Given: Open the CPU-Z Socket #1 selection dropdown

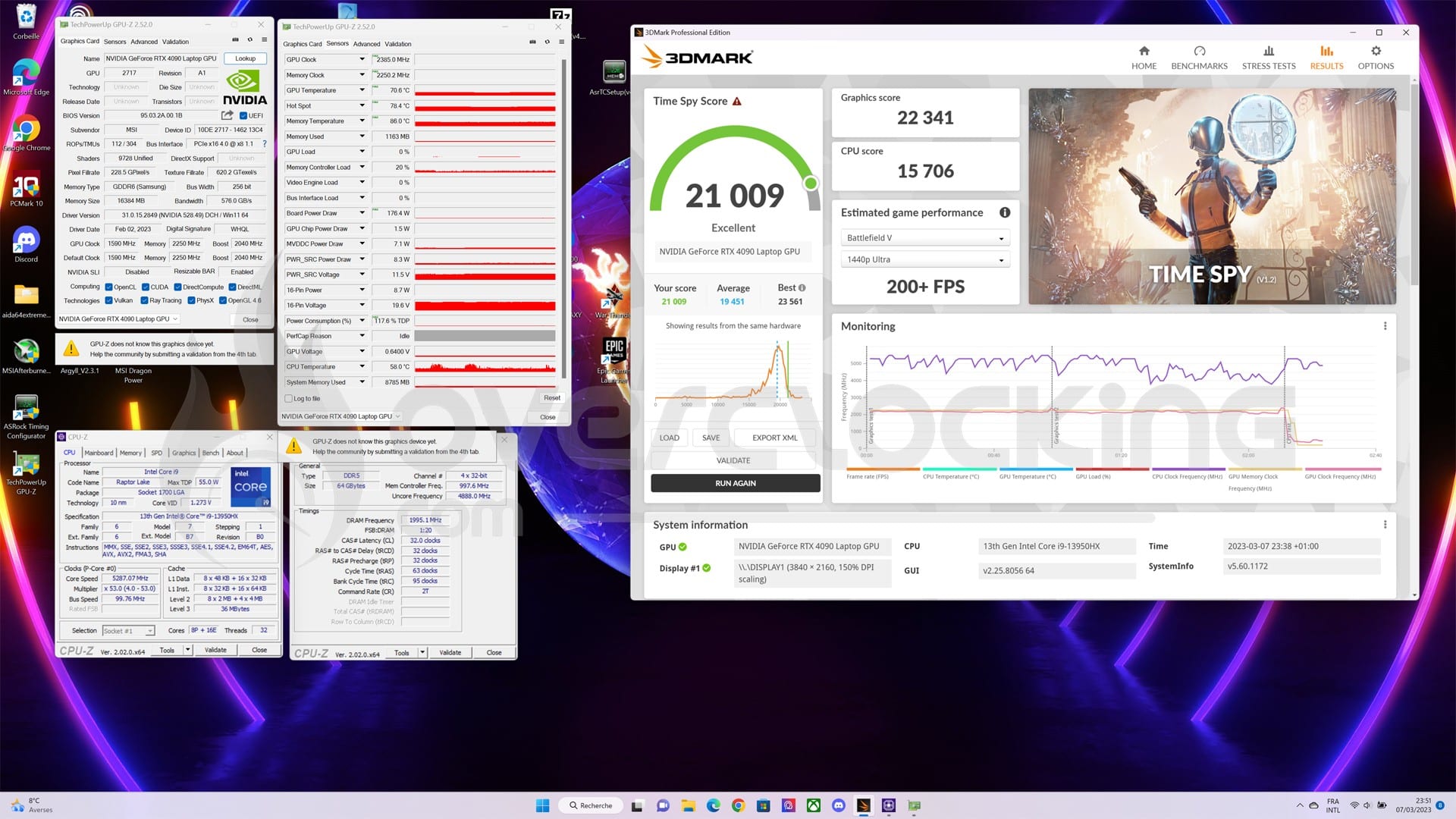Looking at the screenshot, I should (x=128, y=631).
